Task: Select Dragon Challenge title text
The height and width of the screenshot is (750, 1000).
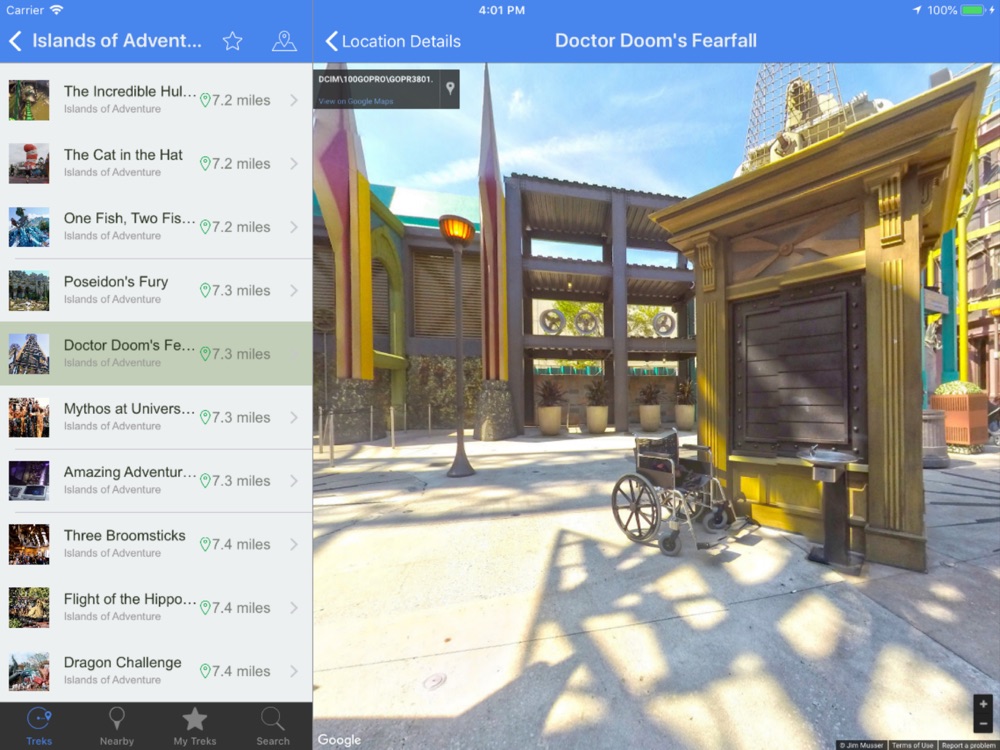Action: [122, 663]
